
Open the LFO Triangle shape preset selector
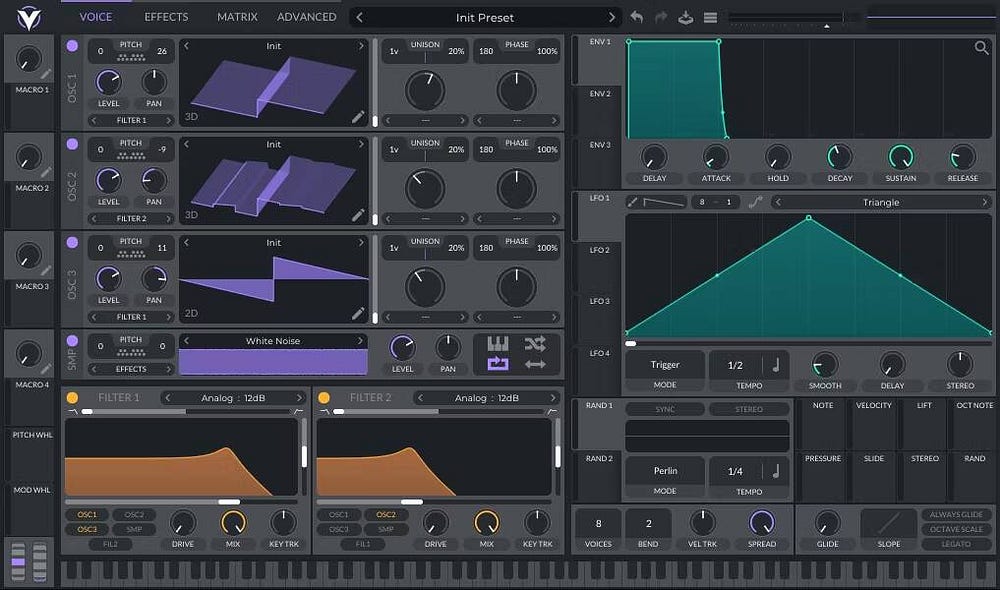click(x=881, y=202)
